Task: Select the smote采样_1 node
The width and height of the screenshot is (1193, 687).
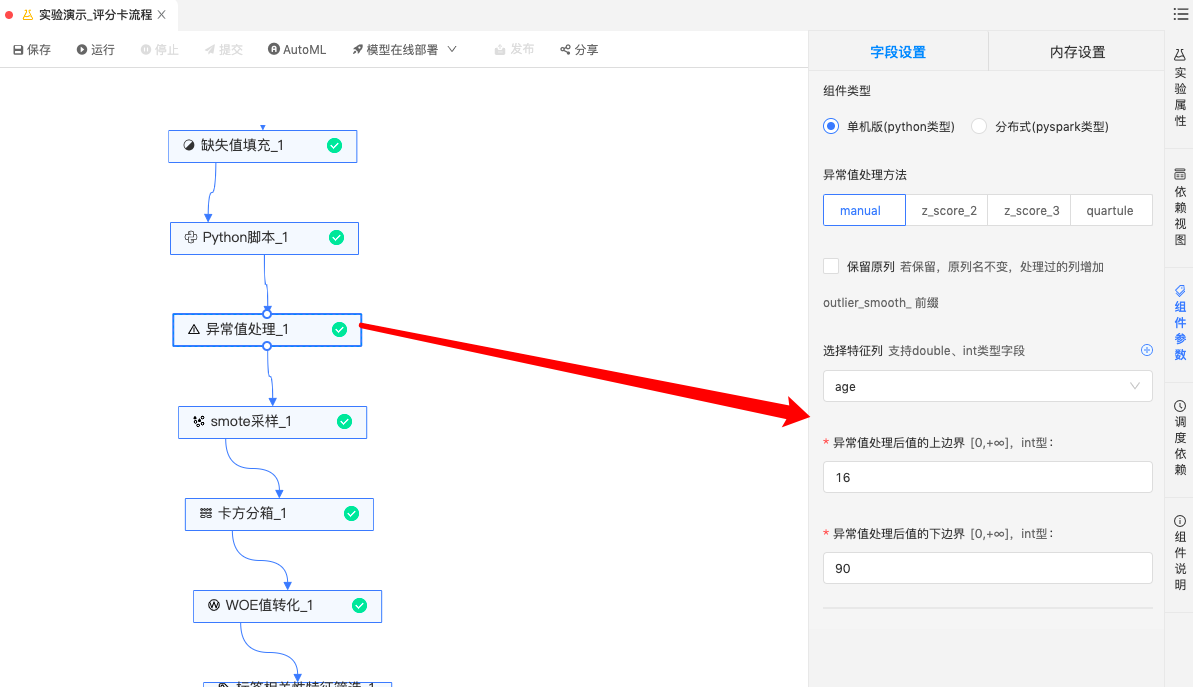Action: (272, 421)
